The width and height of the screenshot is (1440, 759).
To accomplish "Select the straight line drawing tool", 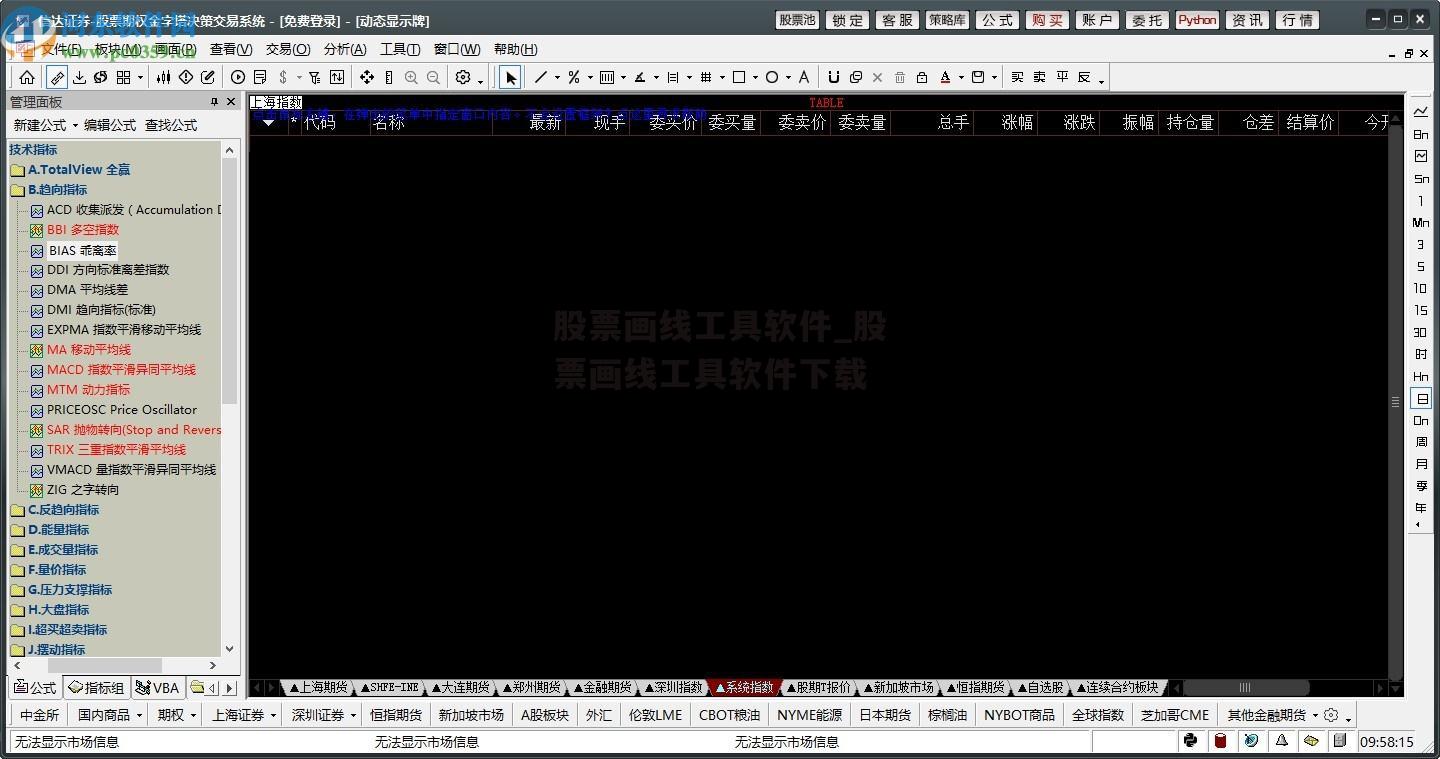I will tap(541, 77).
